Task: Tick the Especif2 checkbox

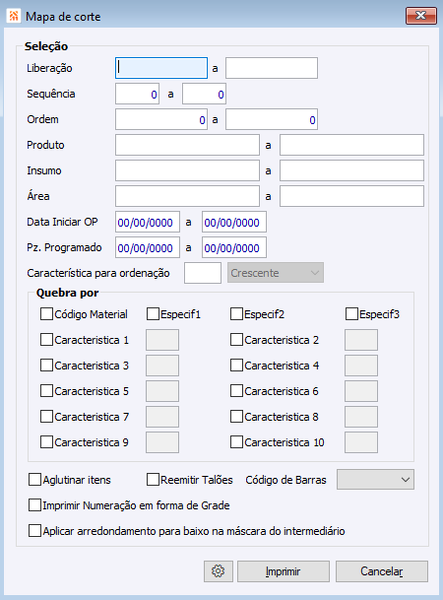Action: point(236,314)
